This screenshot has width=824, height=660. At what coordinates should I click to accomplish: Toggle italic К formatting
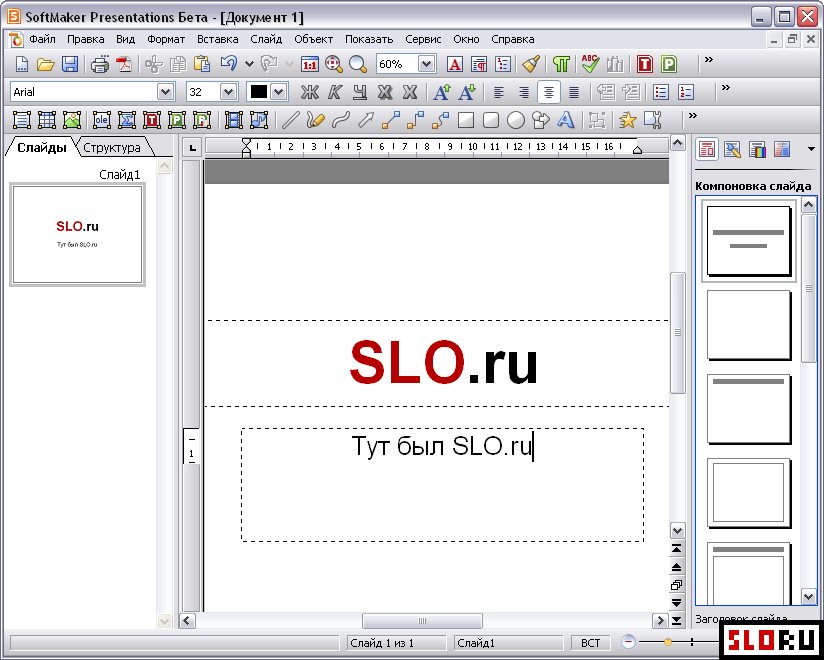click(335, 92)
